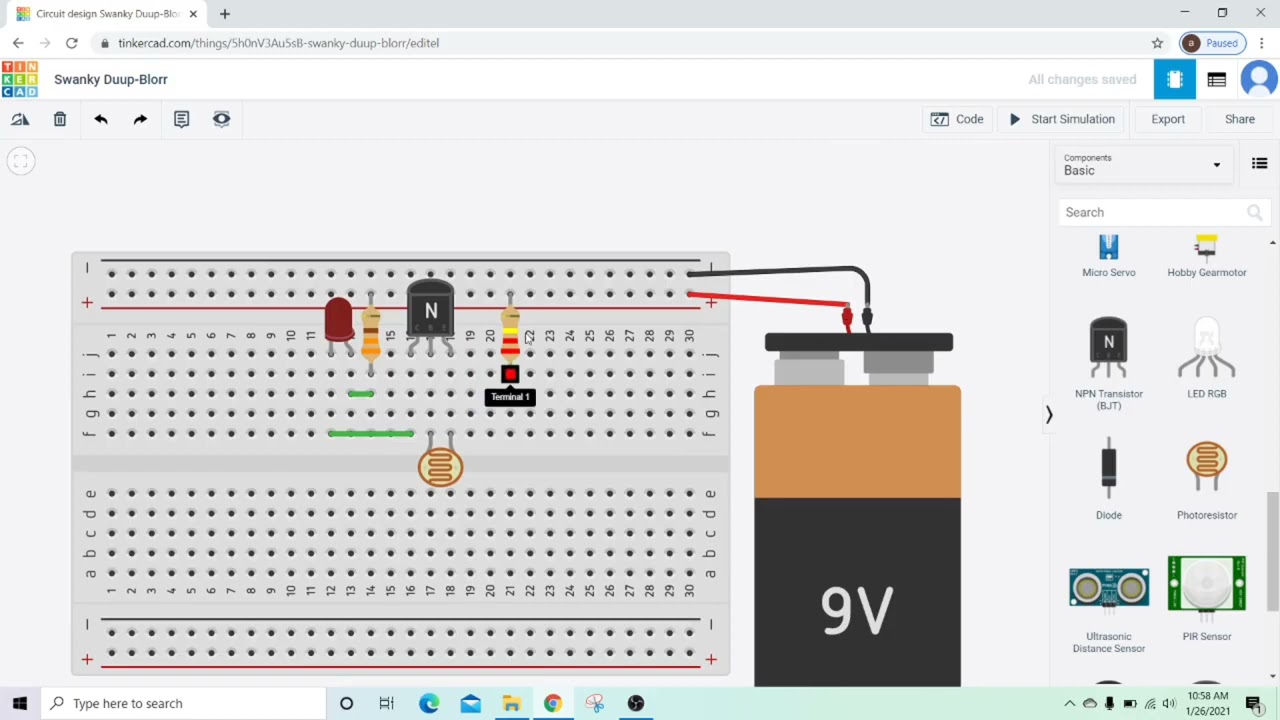Close the Circuit design browser tab

pyautogui.click(x=193, y=14)
